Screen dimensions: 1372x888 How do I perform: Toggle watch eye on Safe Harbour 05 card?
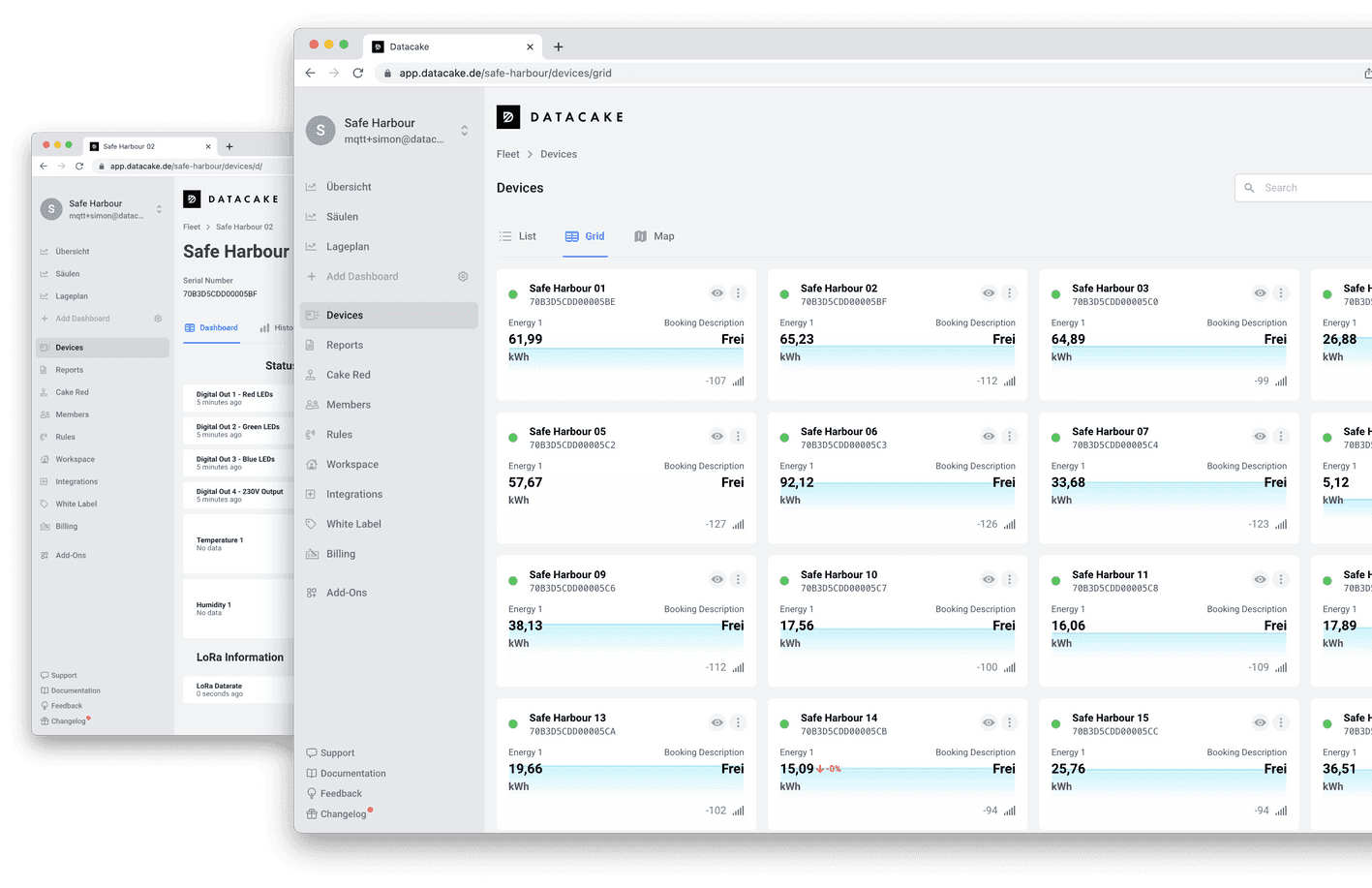pos(716,437)
